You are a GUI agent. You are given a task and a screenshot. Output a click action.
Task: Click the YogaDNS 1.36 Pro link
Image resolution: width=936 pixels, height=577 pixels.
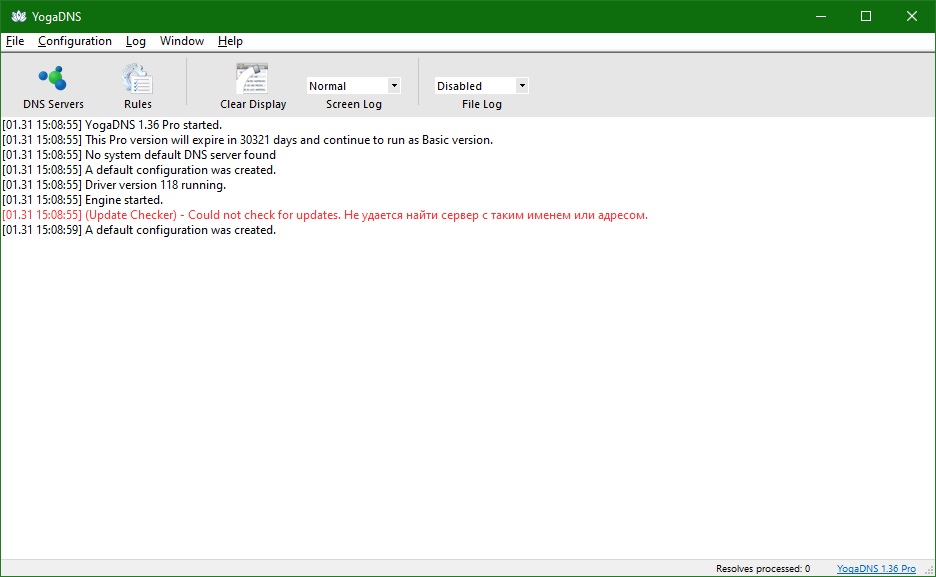coord(876,569)
